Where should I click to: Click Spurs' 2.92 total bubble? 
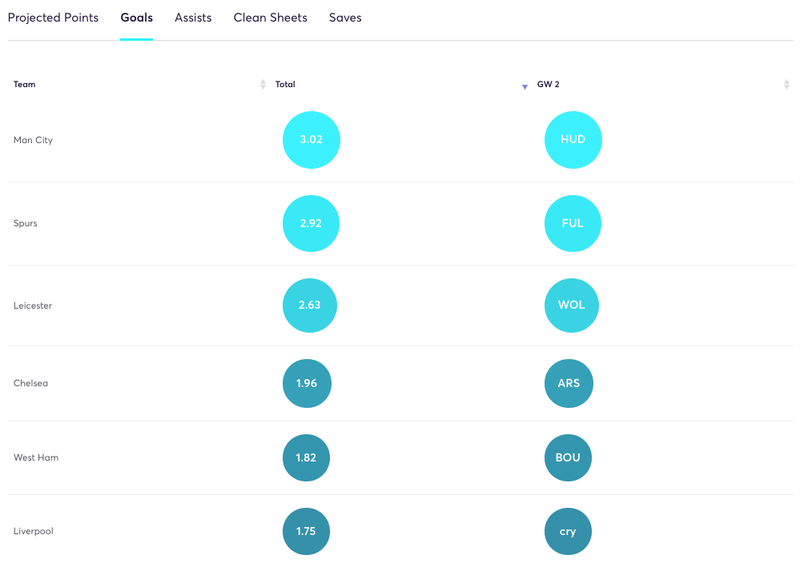311,224
